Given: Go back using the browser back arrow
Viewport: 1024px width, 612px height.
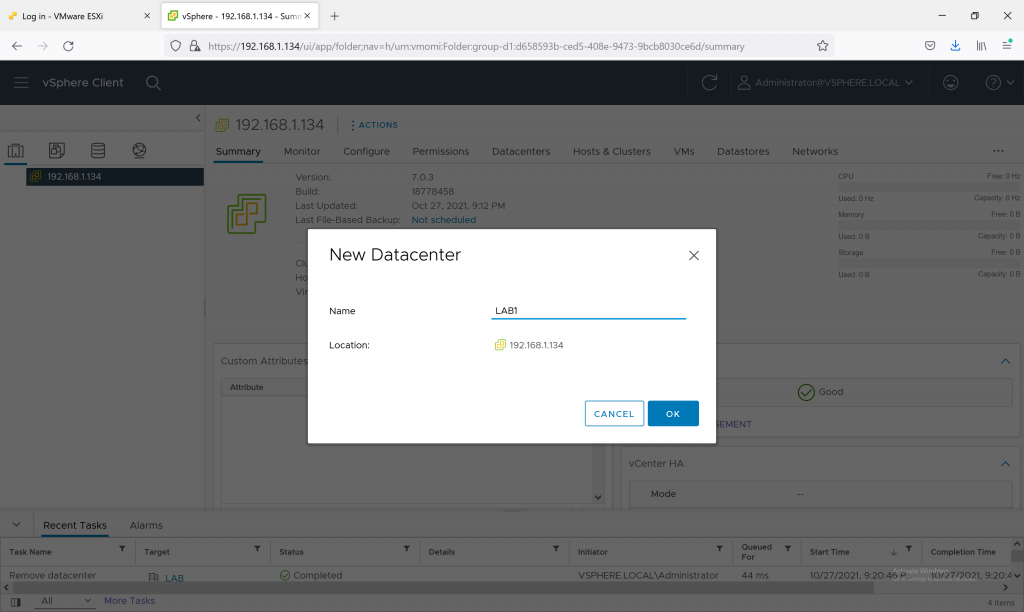Looking at the screenshot, I should [x=17, y=46].
